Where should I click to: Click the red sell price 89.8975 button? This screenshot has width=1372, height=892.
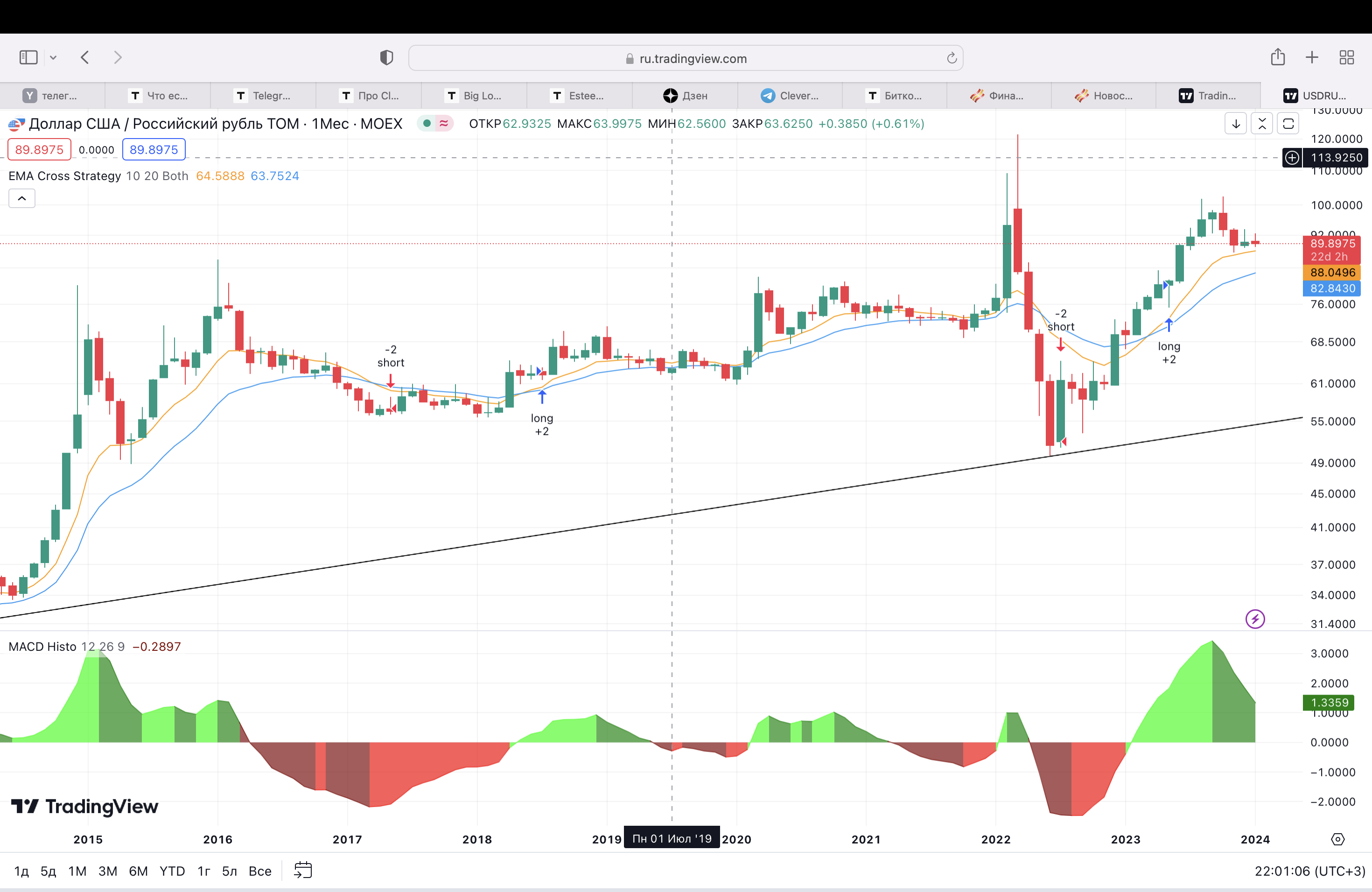coord(39,150)
